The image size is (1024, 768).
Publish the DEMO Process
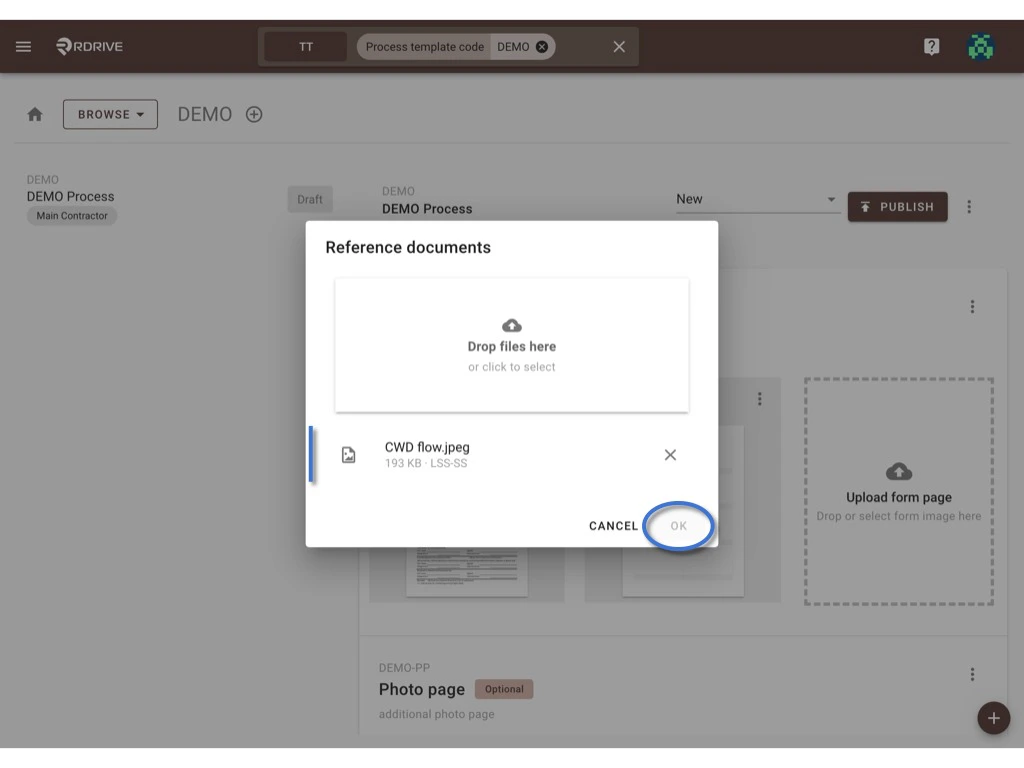897,206
